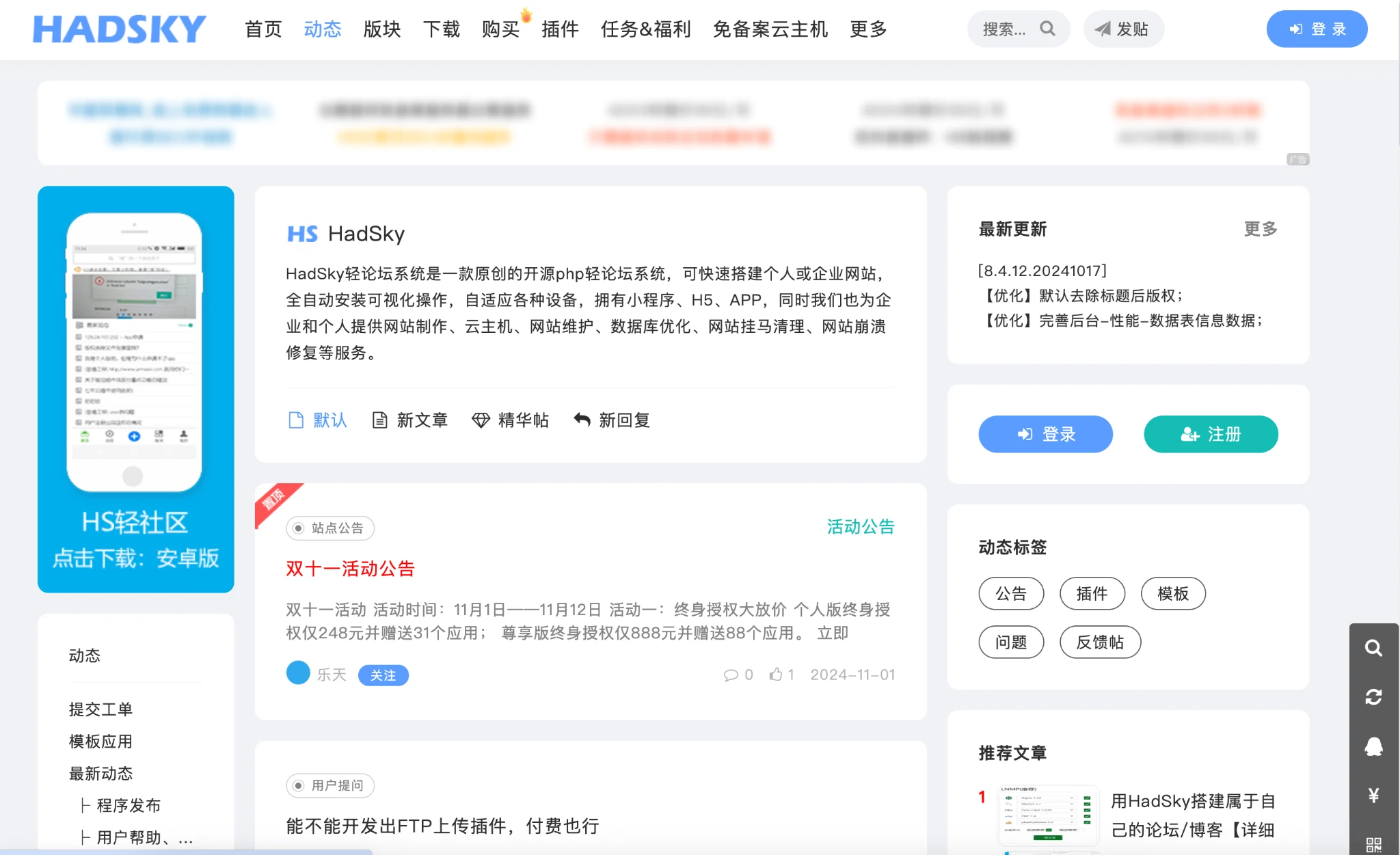Expand the 更多 navigation menu
Screen dimensions: 1400x855
(x=868, y=29)
